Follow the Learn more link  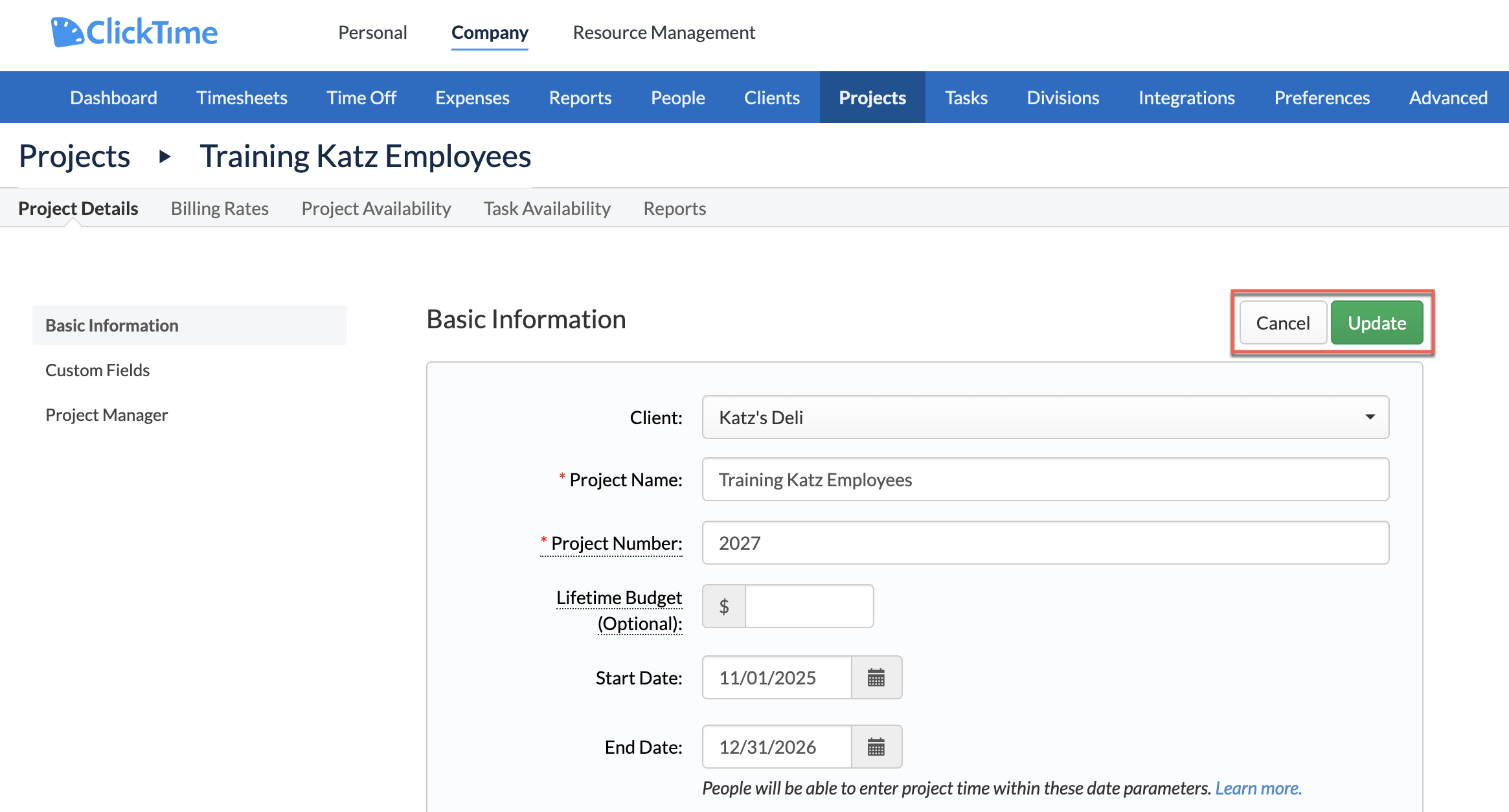1258,788
